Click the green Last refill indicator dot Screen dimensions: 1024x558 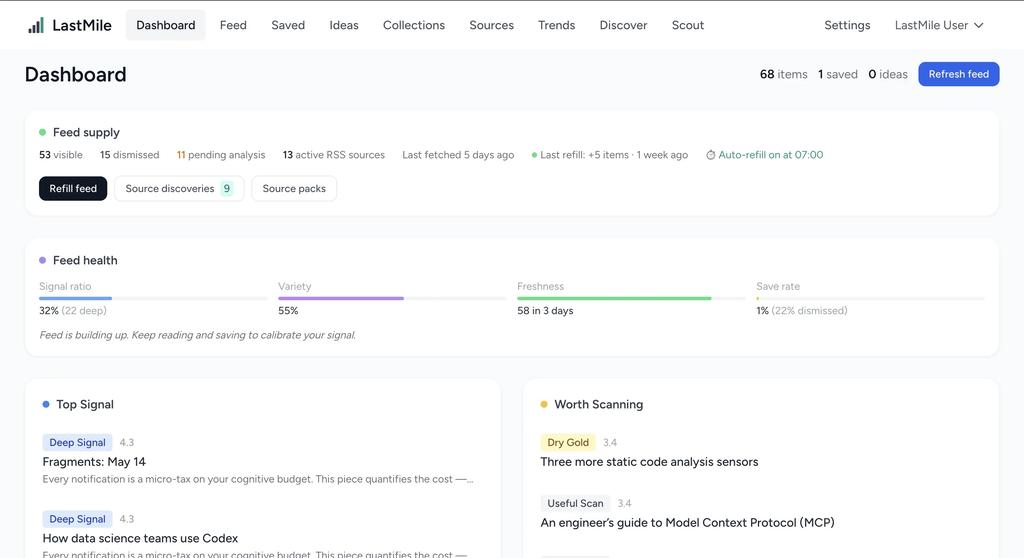(x=534, y=156)
